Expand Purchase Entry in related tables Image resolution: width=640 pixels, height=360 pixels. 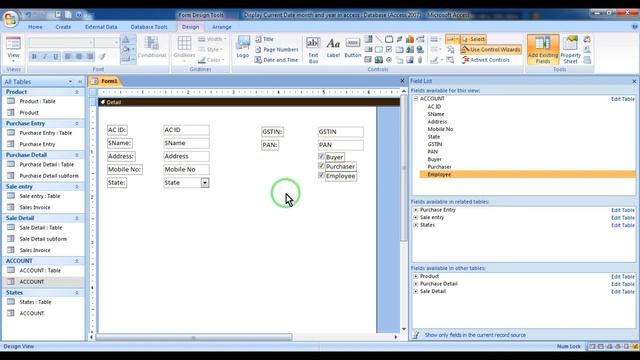(x=416, y=210)
